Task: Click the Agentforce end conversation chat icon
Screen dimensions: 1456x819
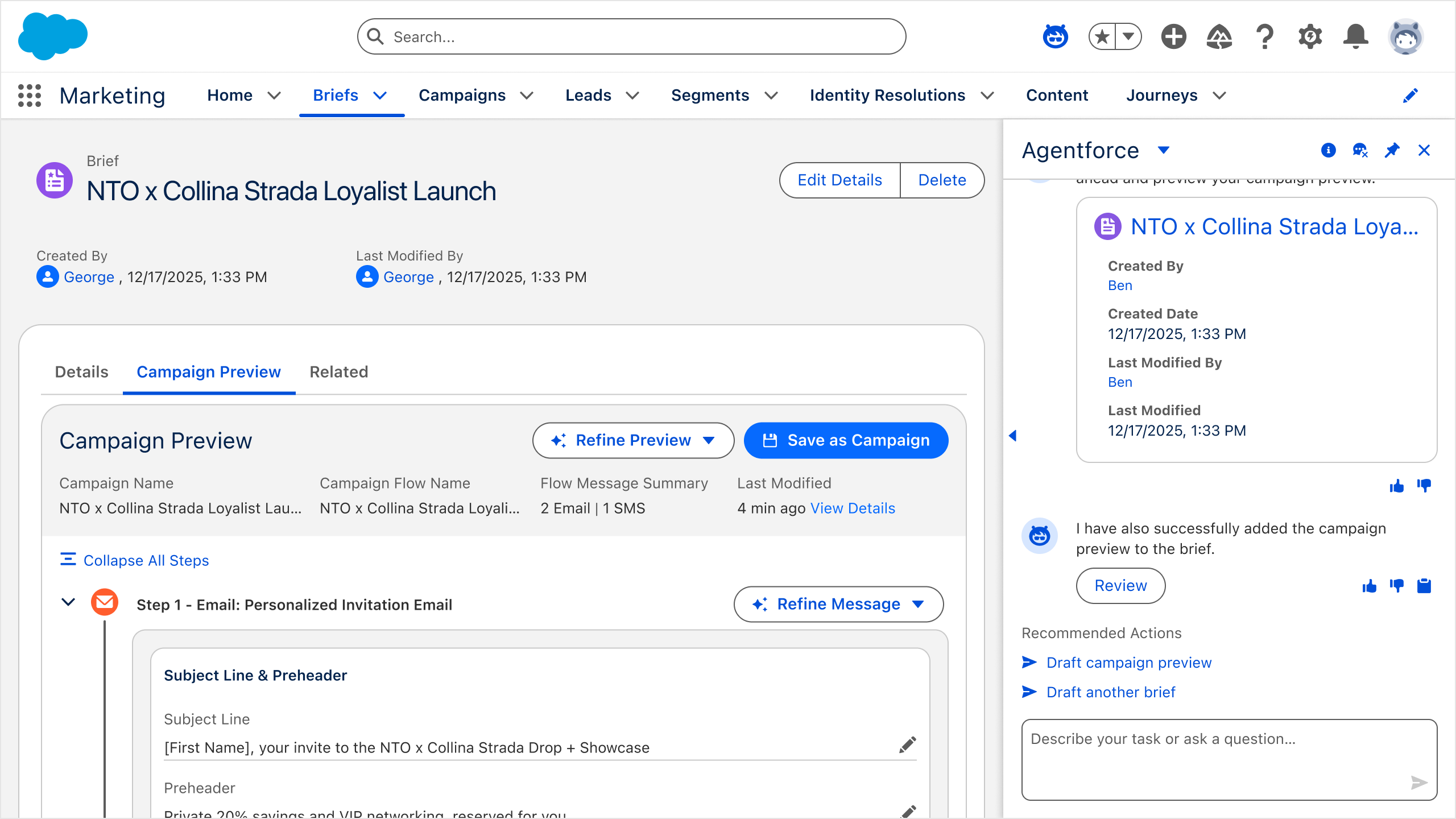Action: coord(1360,150)
